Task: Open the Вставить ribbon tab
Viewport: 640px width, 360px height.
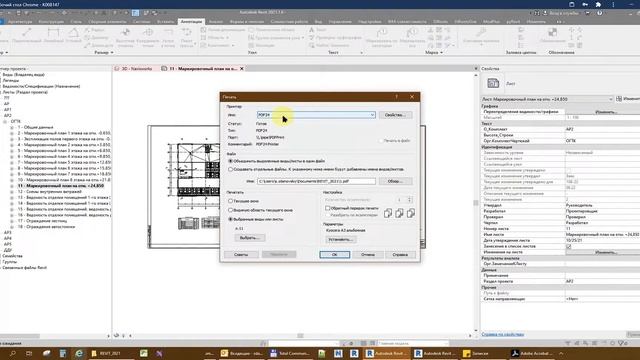Action: (165, 22)
